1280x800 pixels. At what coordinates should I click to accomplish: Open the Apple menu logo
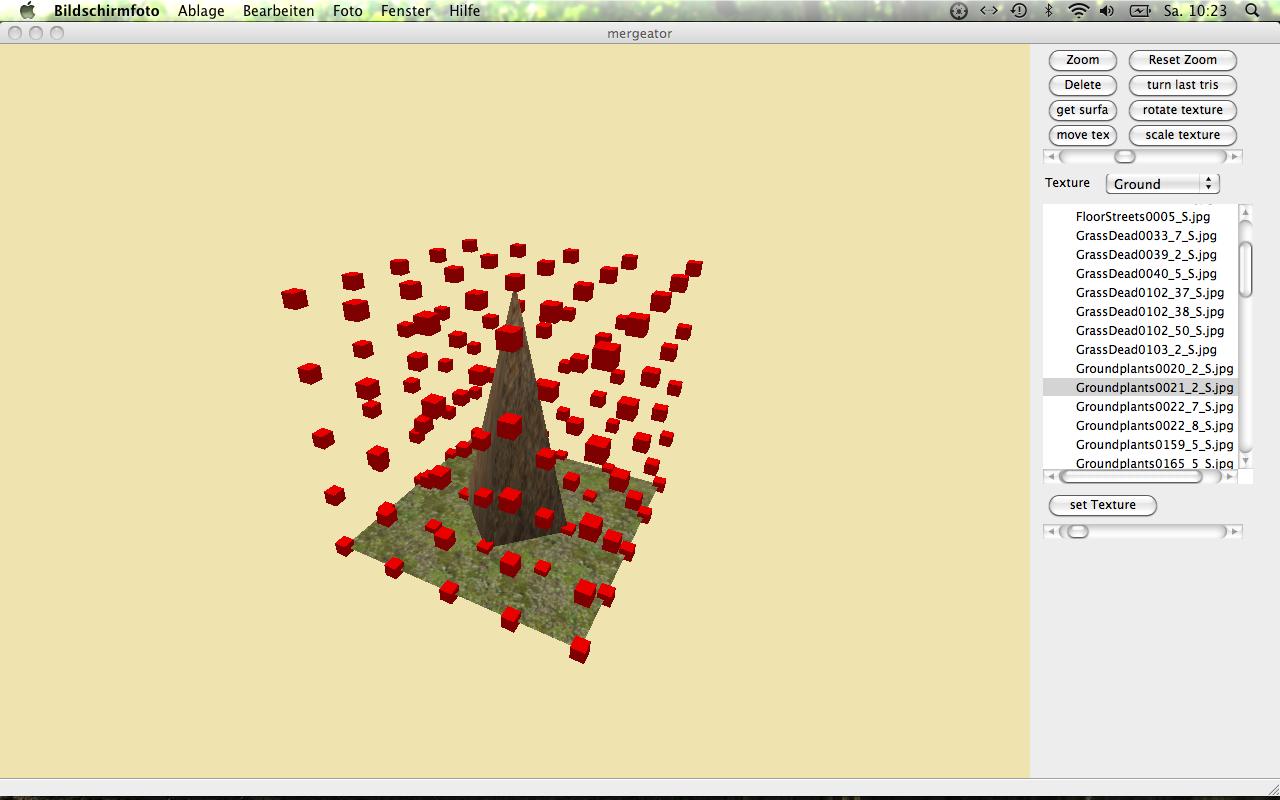tap(28, 11)
